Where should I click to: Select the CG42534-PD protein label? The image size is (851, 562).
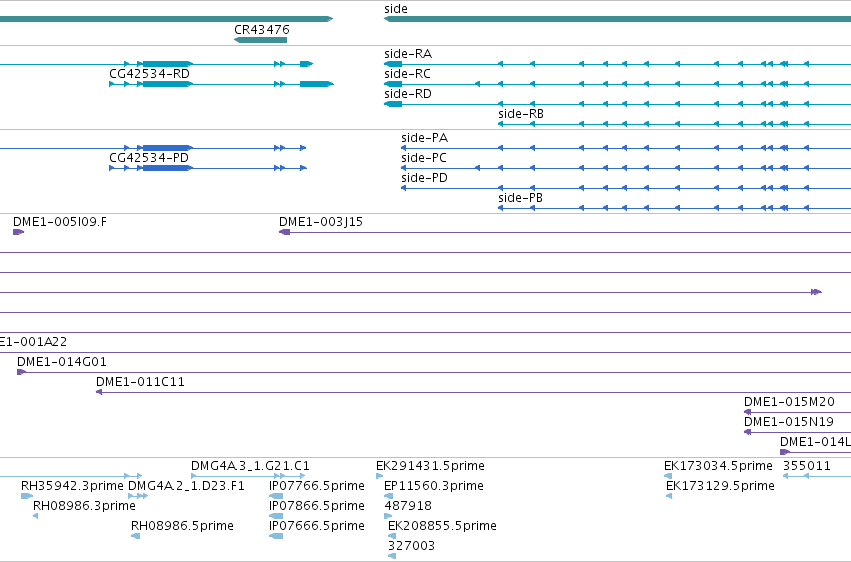point(149,158)
